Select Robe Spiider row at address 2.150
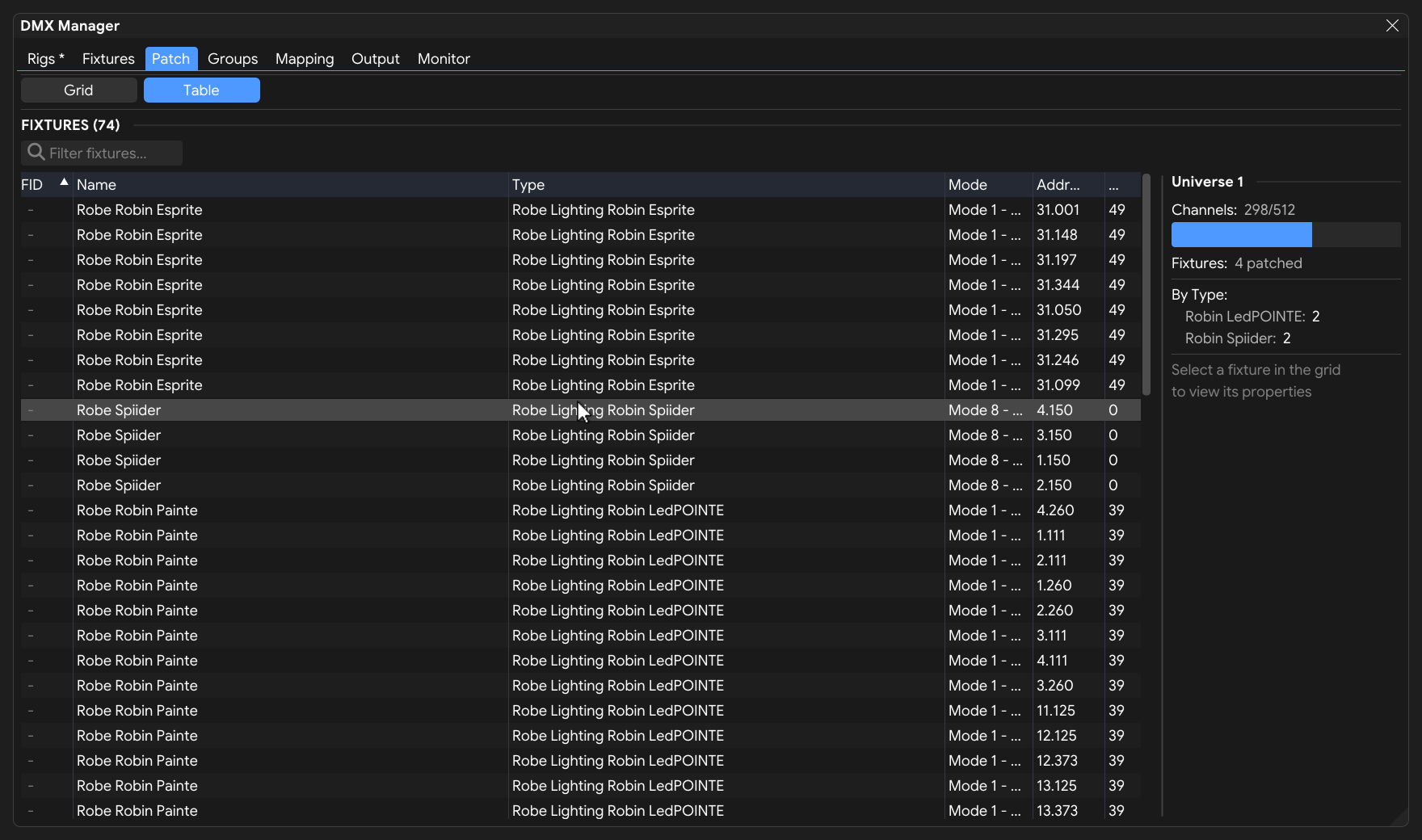The image size is (1422, 840). [x=580, y=485]
